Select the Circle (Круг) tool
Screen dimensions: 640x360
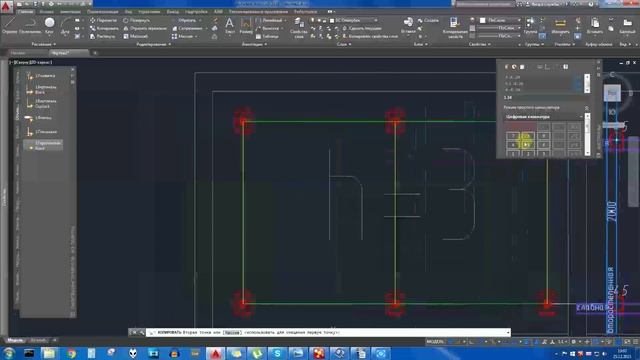click(49, 25)
